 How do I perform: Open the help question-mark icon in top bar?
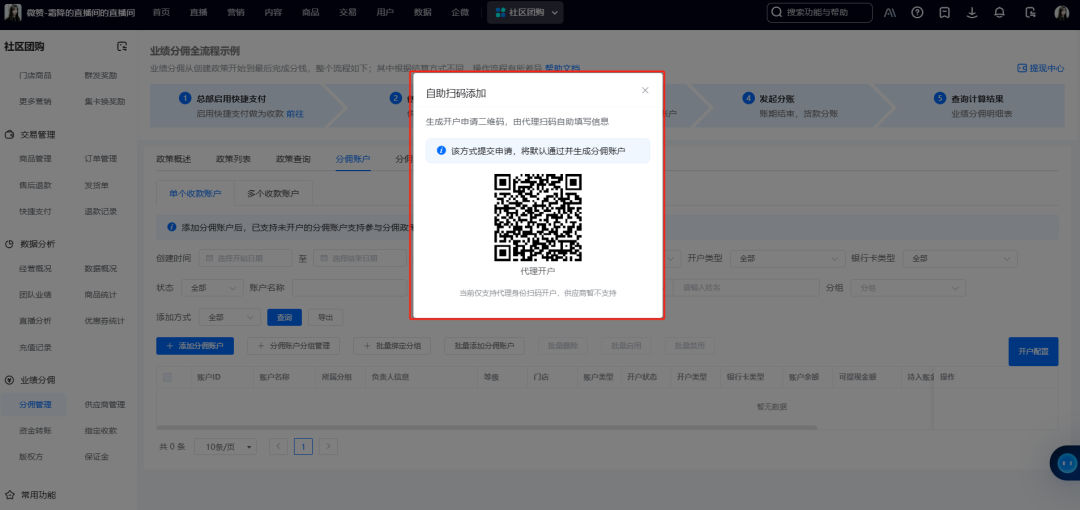click(x=917, y=12)
